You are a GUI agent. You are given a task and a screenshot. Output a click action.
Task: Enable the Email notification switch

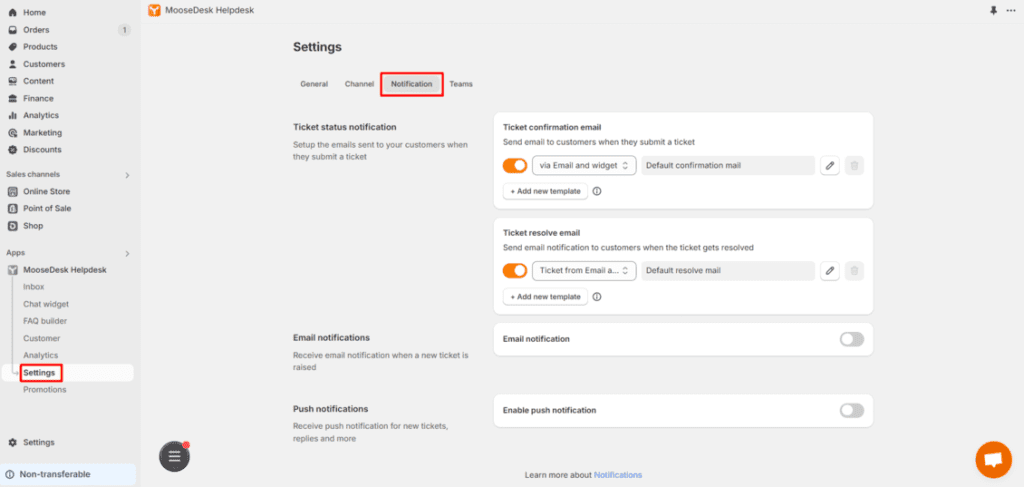pyautogui.click(x=852, y=339)
